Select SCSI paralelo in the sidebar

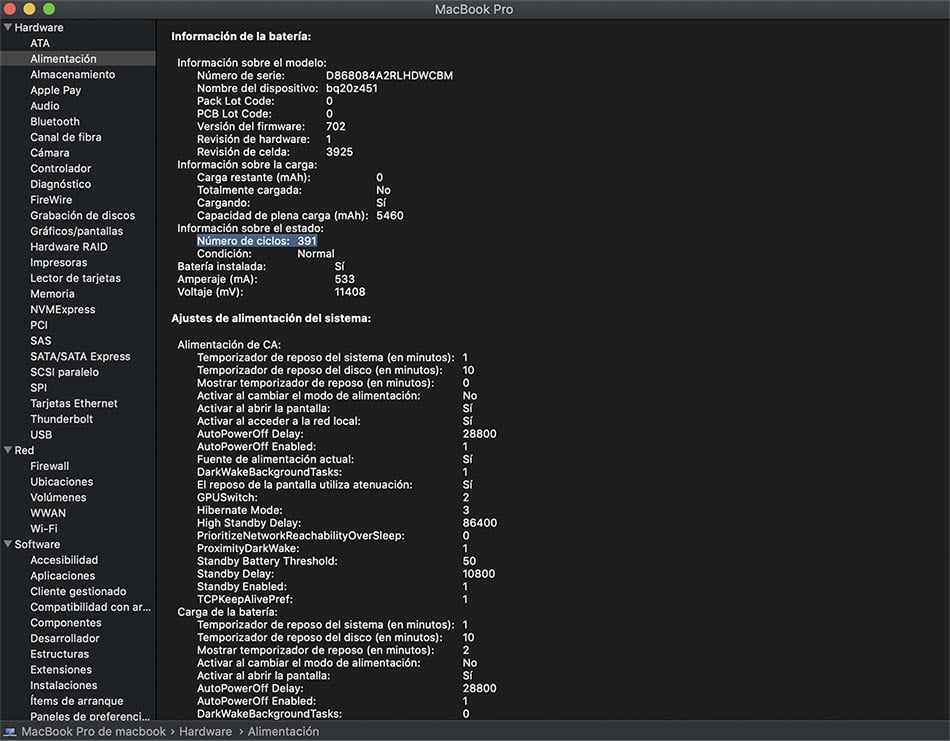[65, 372]
